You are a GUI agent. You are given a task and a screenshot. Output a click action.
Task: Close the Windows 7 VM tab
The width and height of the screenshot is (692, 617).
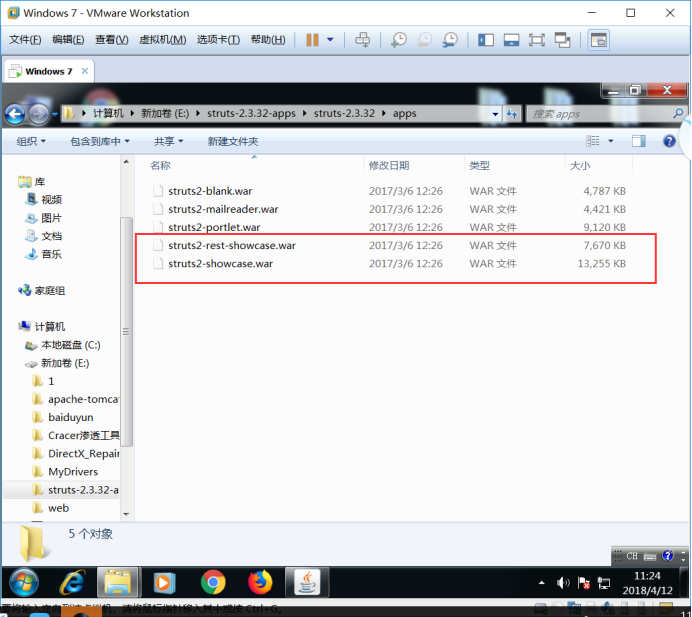[85, 71]
